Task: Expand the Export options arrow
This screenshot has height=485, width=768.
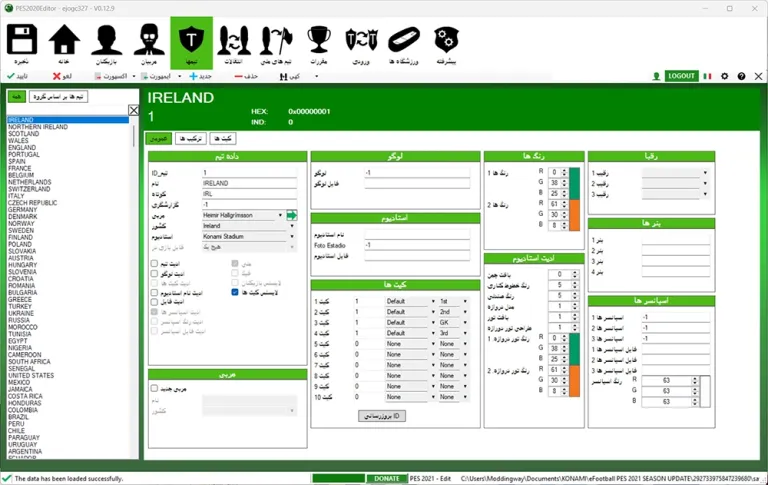Action: pos(134,76)
